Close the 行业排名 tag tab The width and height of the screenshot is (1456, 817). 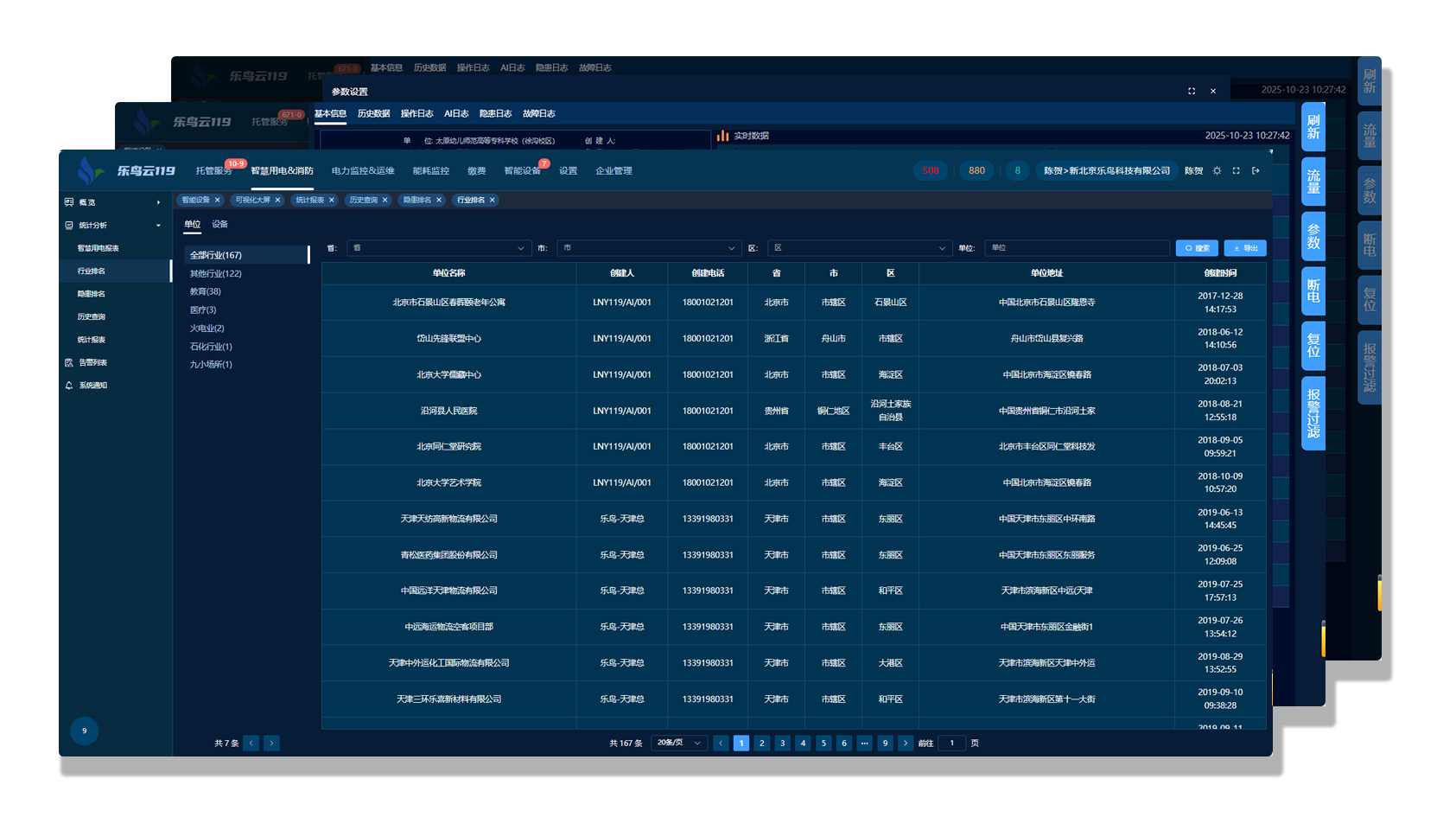tap(493, 201)
